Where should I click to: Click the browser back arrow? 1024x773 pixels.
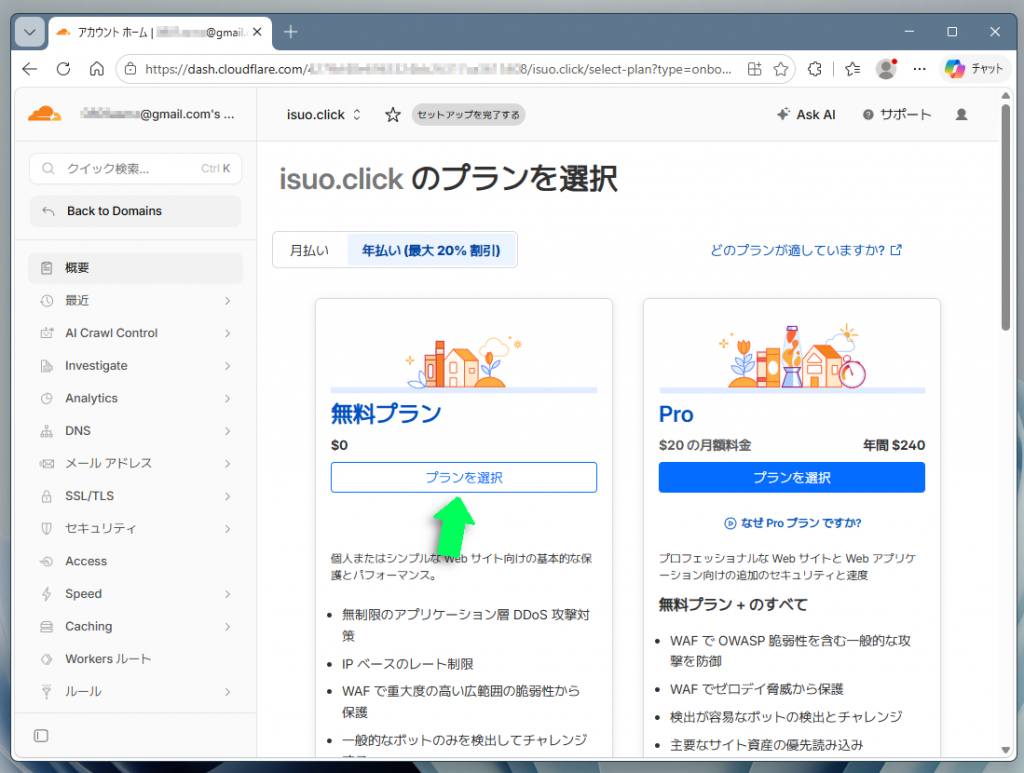(x=29, y=69)
